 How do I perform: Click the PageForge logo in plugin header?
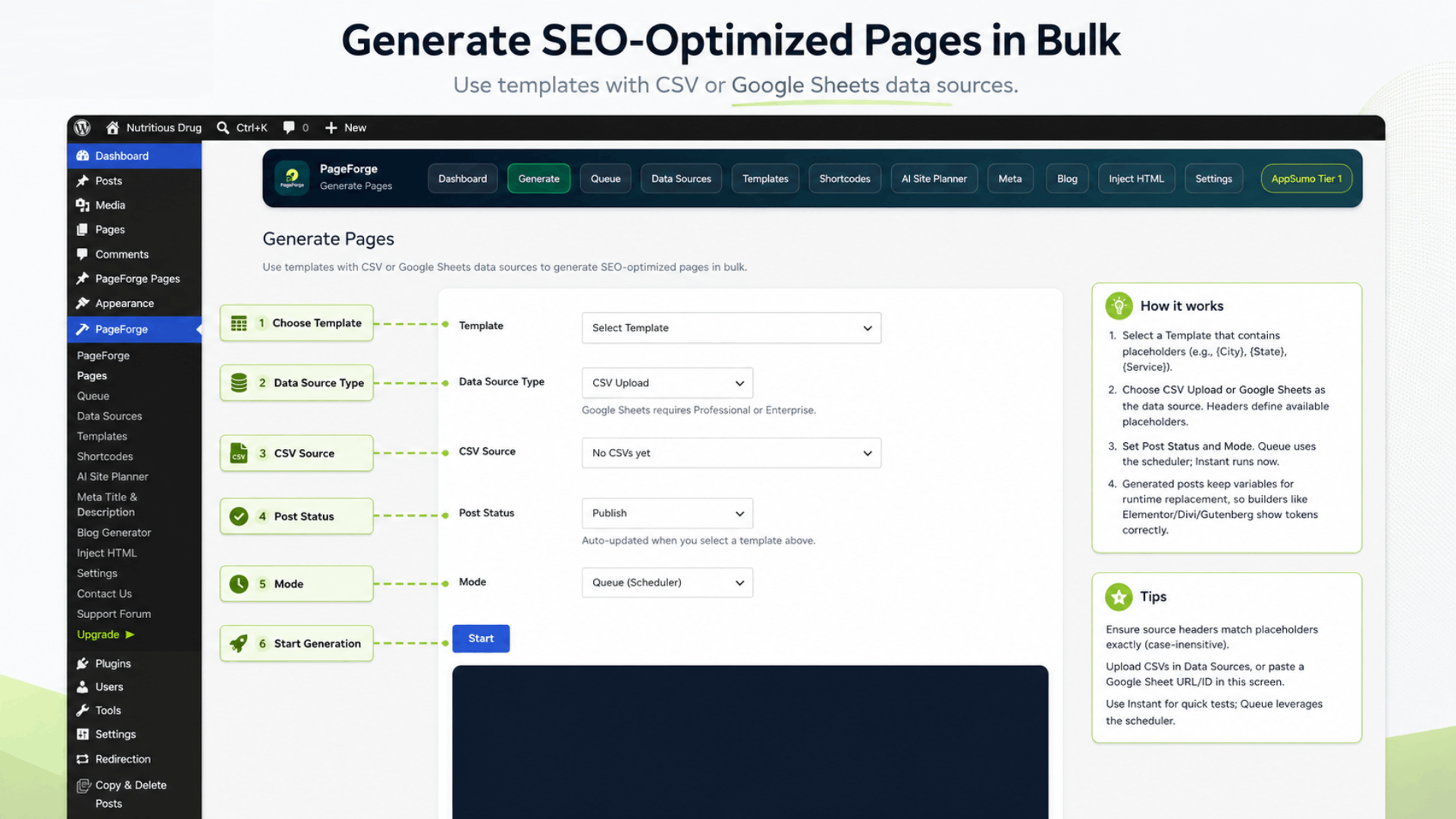click(x=292, y=178)
